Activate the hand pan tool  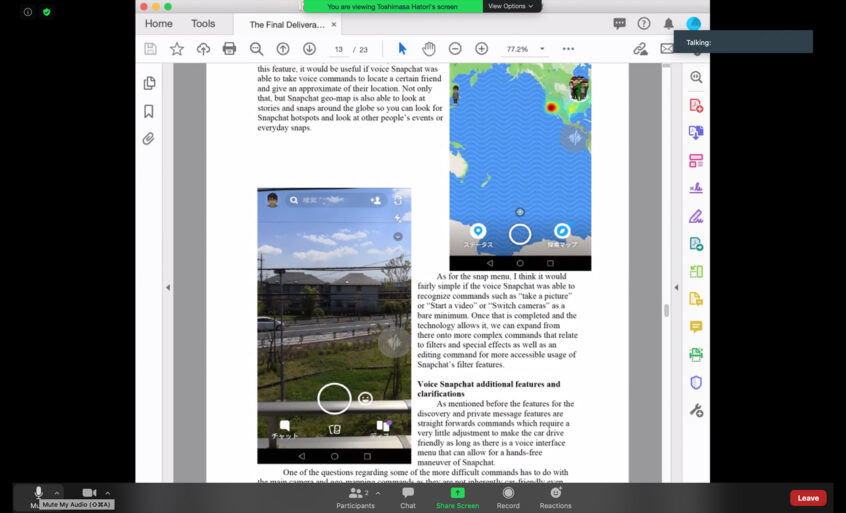[429, 49]
